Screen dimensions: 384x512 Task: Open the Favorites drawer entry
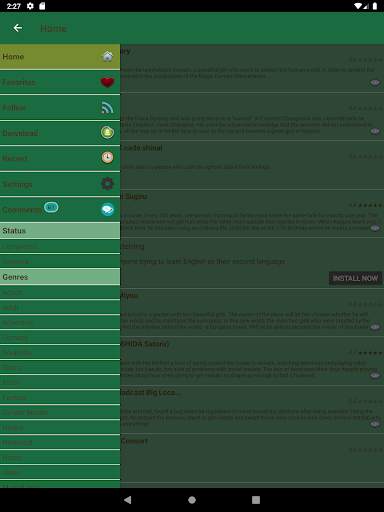coord(60,82)
